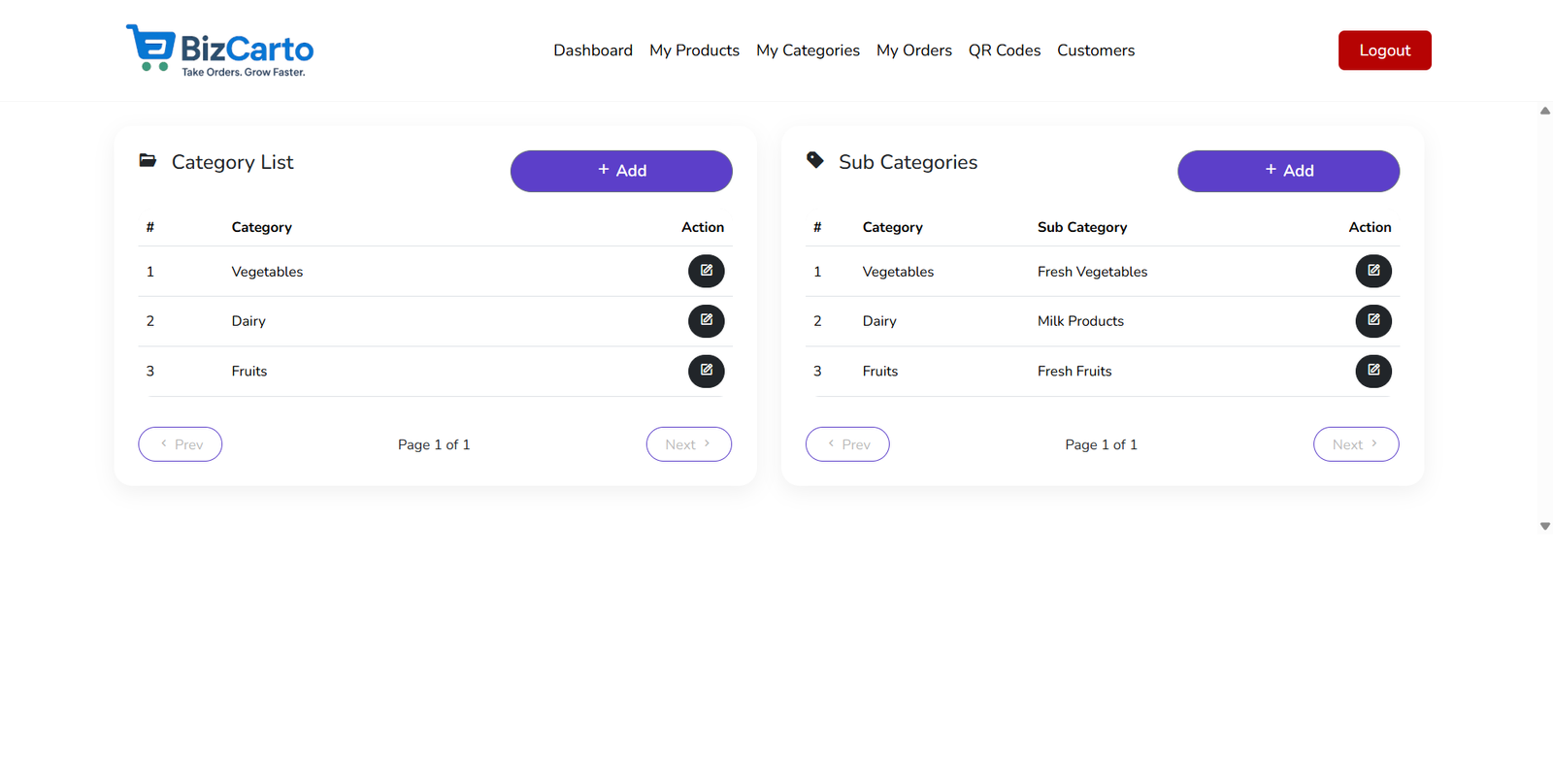
Task: Navigate to QR Codes section
Action: (x=1004, y=49)
